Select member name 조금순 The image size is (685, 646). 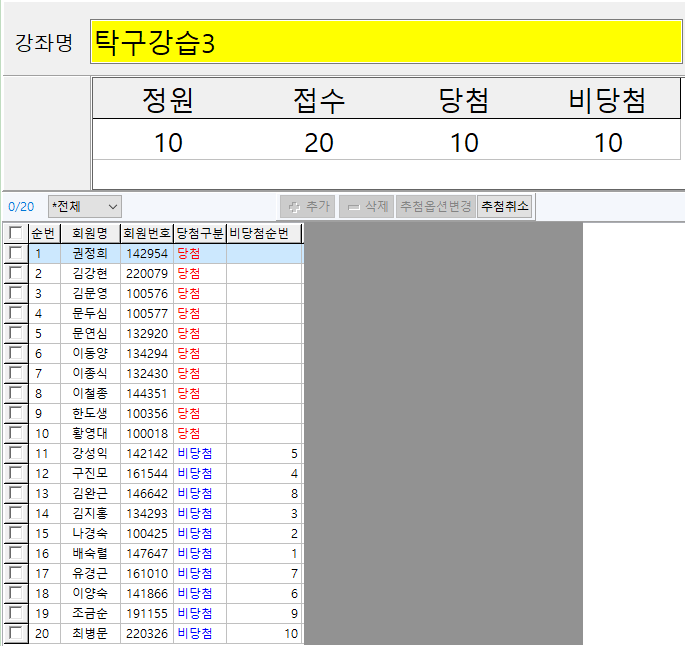point(90,613)
